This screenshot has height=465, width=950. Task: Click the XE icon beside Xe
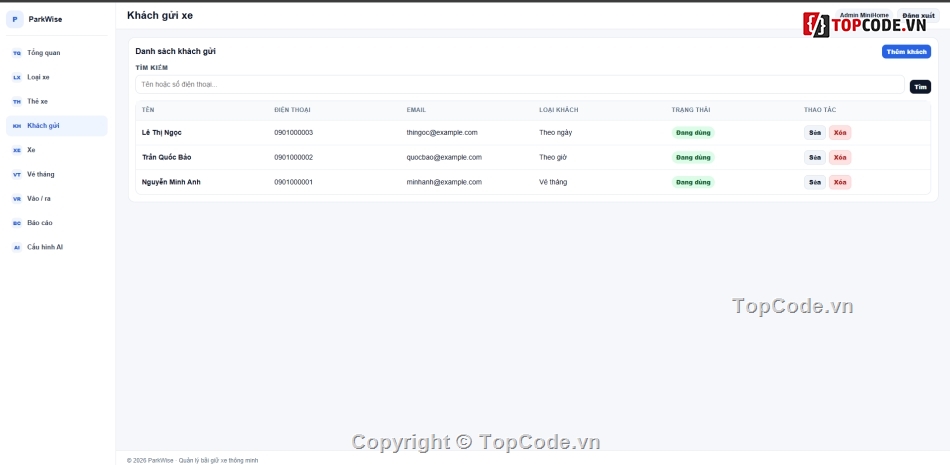[x=17, y=150]
